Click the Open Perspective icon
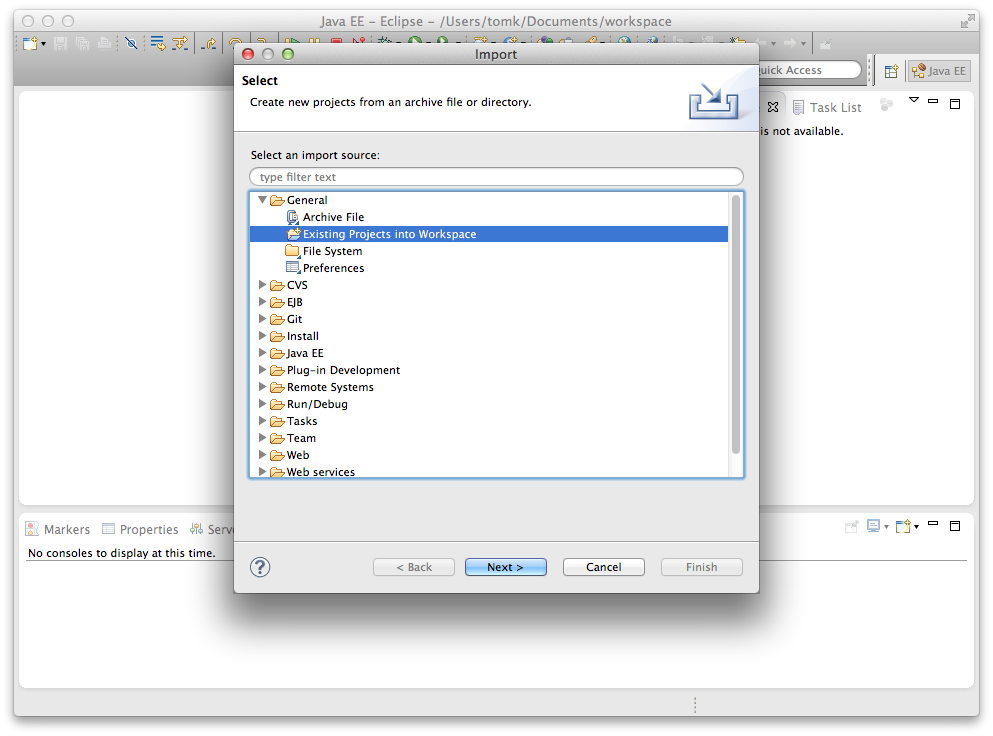The height and width of the screenshot is (736, 993). coord(891,71)
